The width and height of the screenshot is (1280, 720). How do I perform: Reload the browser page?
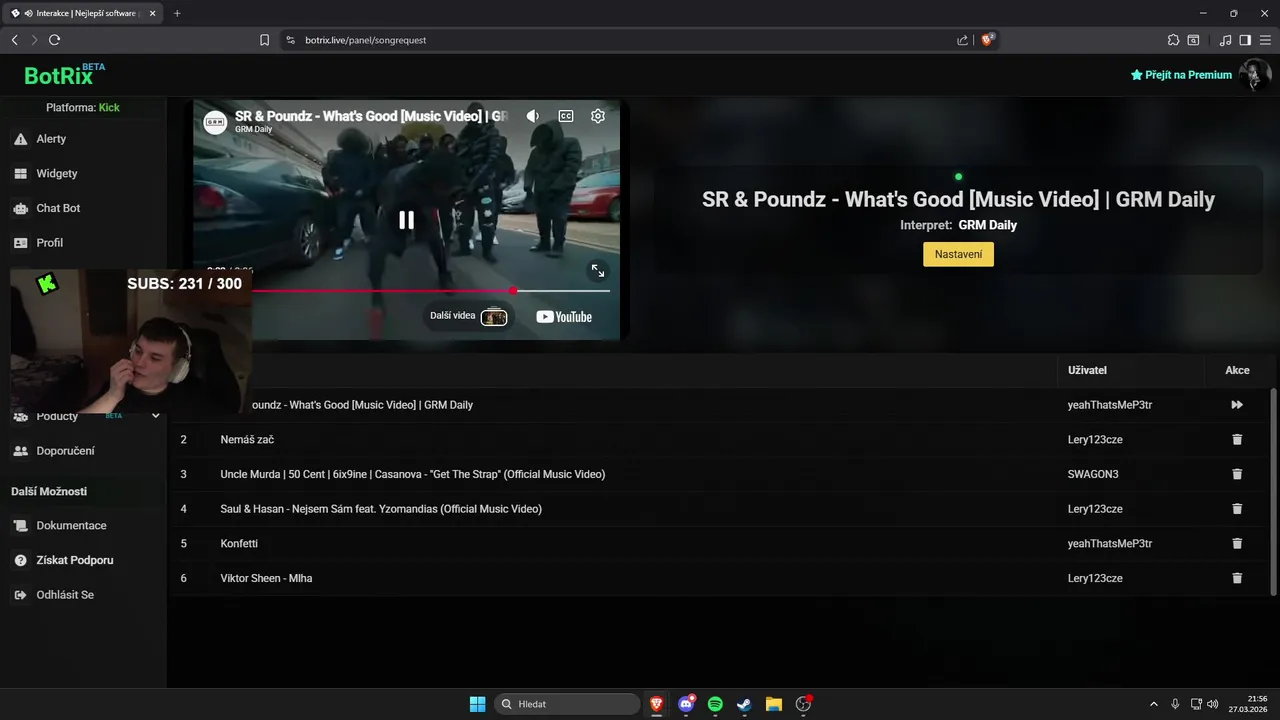click(54, 40)
